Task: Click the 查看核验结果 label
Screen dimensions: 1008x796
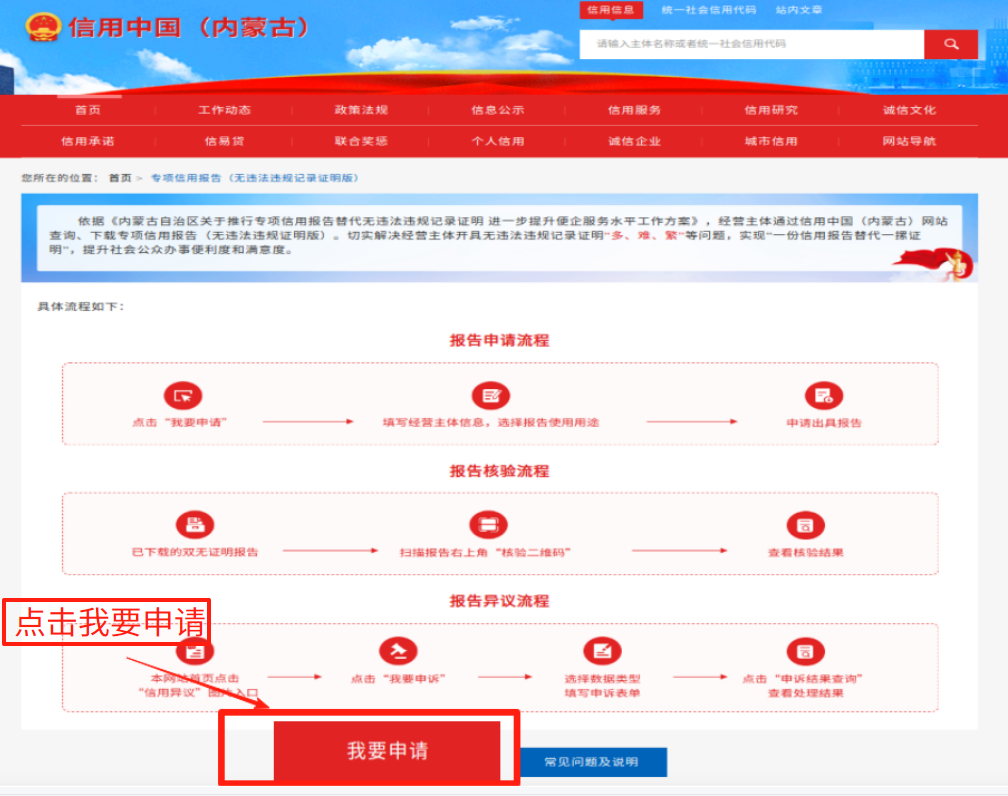Action: coord(806,552)
